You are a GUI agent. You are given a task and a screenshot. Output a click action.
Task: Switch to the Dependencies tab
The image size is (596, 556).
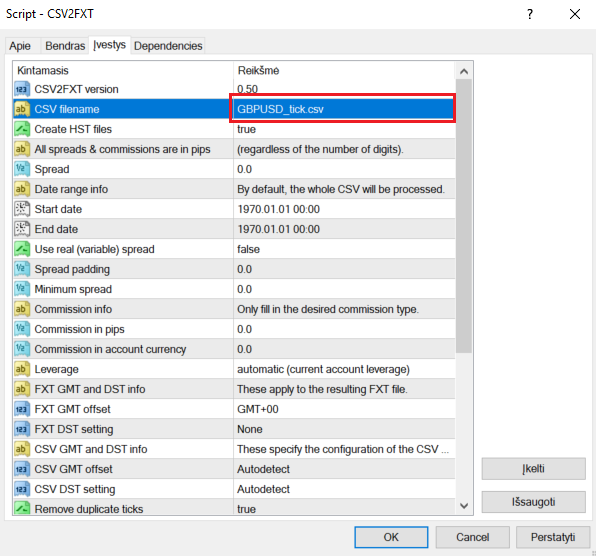coord(168,46)
